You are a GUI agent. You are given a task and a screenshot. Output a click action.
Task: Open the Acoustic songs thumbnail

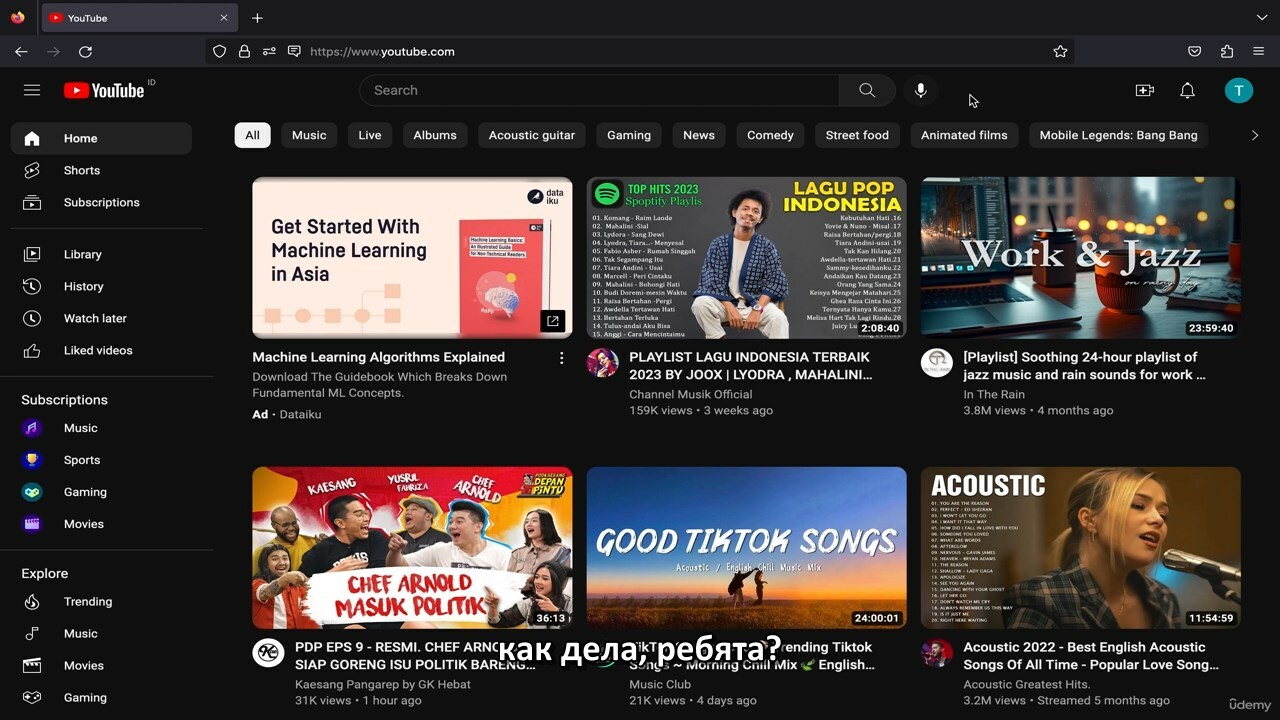click(x=1080, y=548)
